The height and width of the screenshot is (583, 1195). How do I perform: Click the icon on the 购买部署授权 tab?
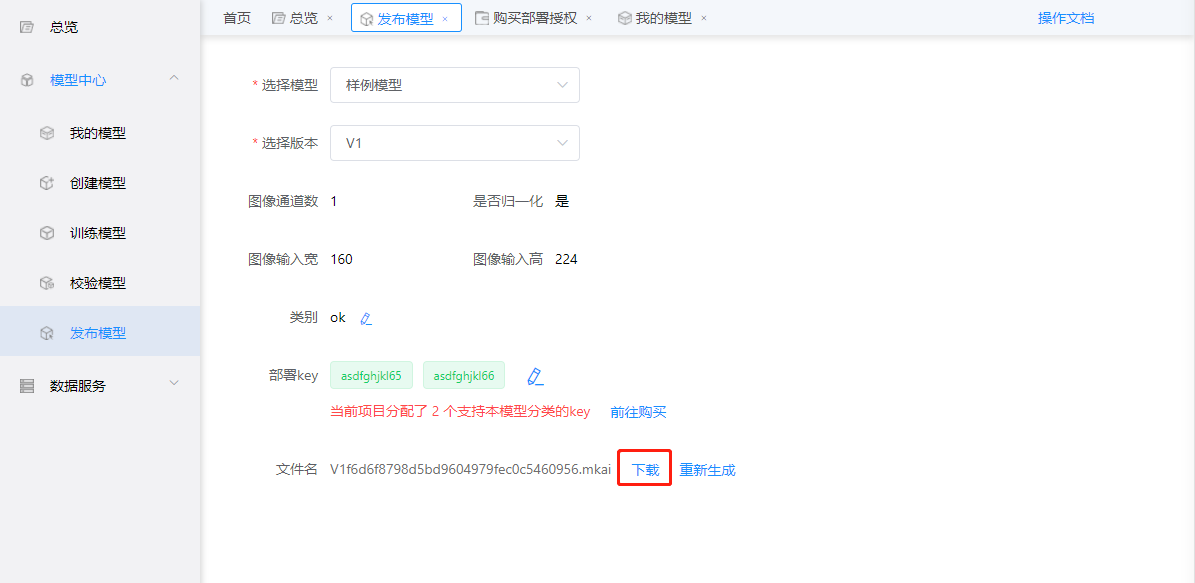pyautogui.click(x=482, y=18)
